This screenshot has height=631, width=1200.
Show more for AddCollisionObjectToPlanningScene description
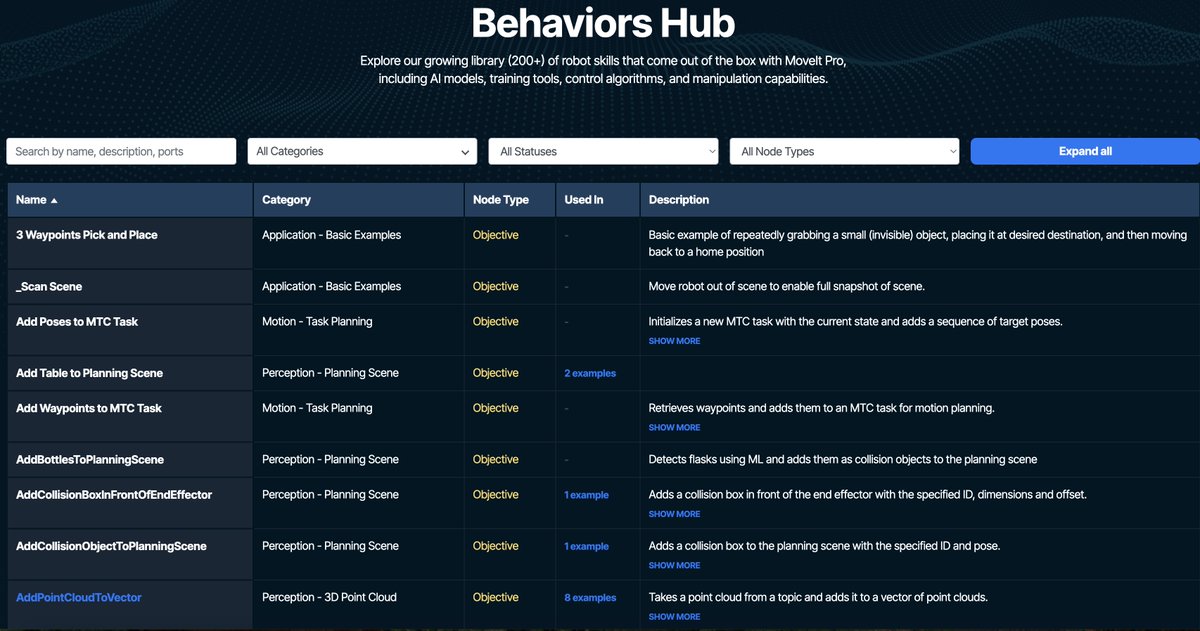point(674,565)
